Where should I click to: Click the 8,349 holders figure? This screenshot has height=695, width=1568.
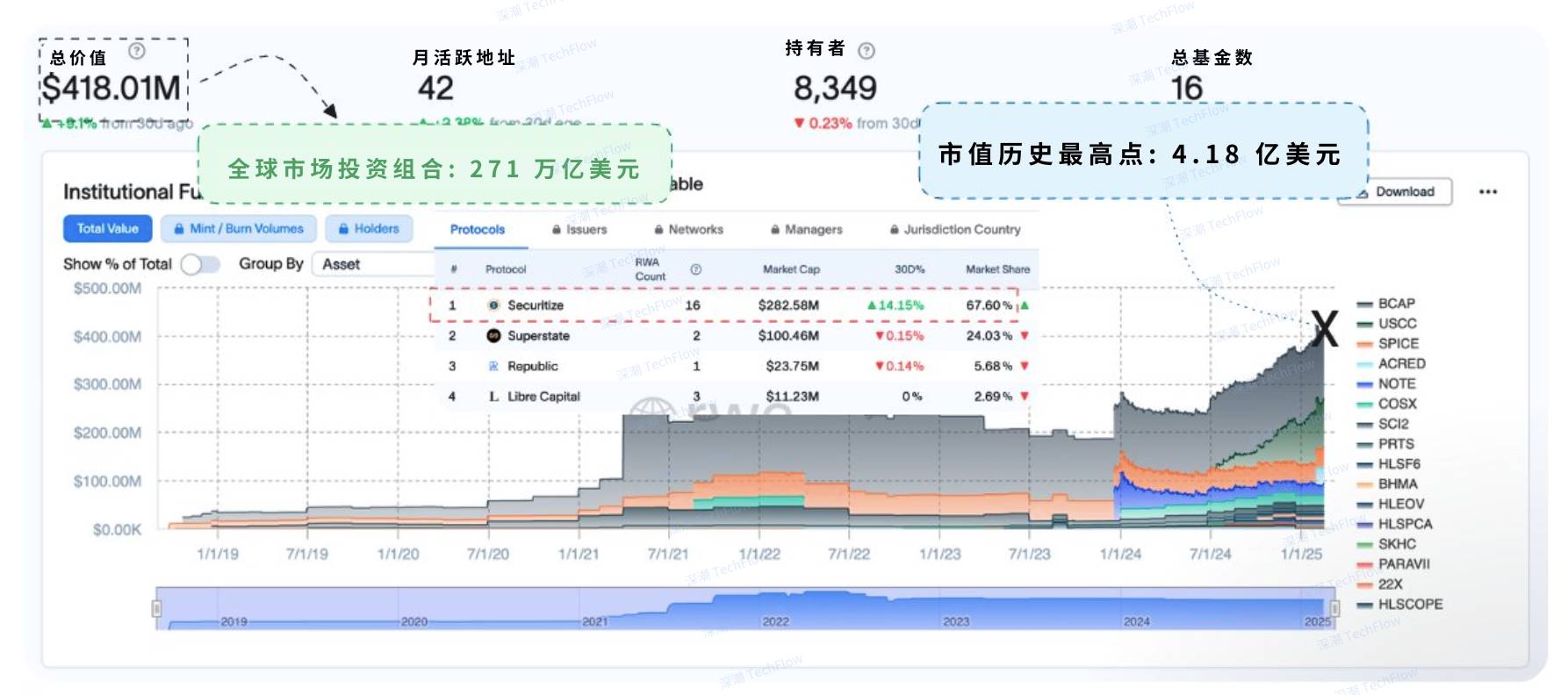click(835, 89)
